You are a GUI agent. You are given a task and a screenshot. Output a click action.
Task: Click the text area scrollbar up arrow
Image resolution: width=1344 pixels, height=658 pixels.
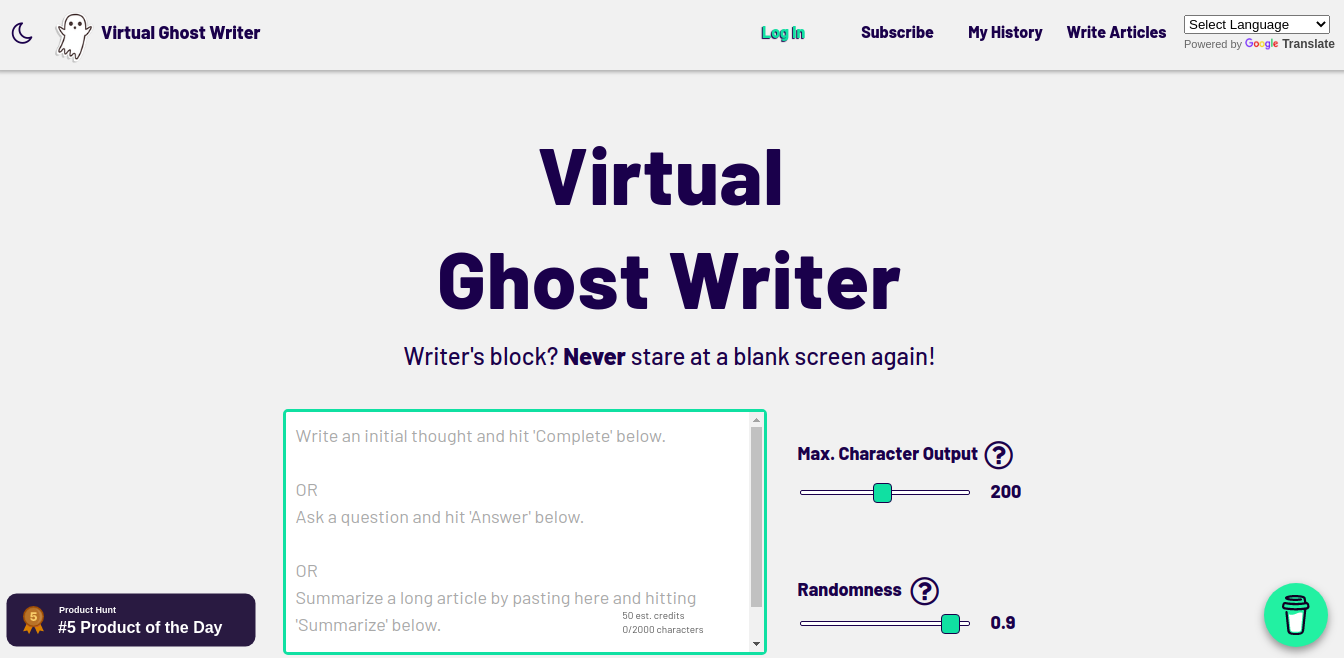point(755,418)
